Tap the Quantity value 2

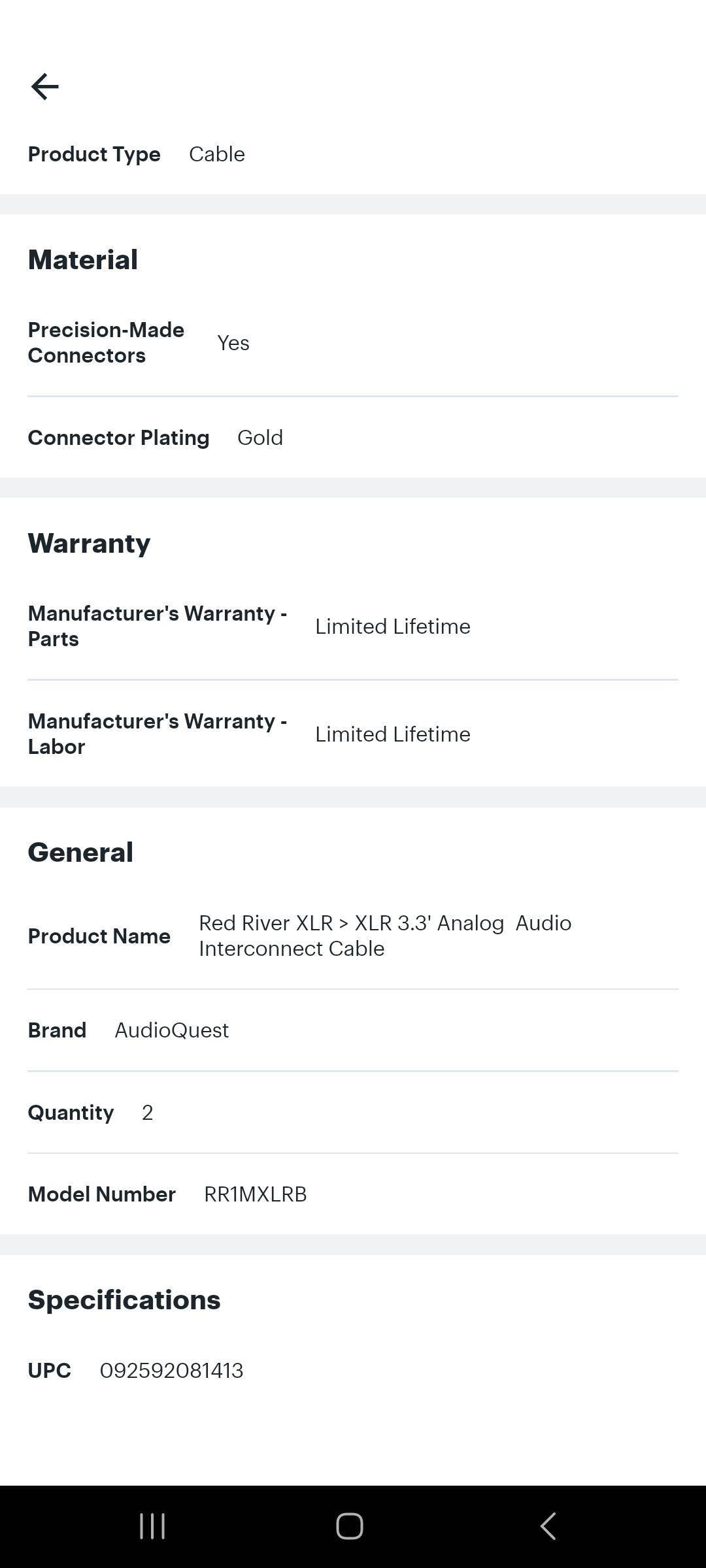coord(147,1113)
